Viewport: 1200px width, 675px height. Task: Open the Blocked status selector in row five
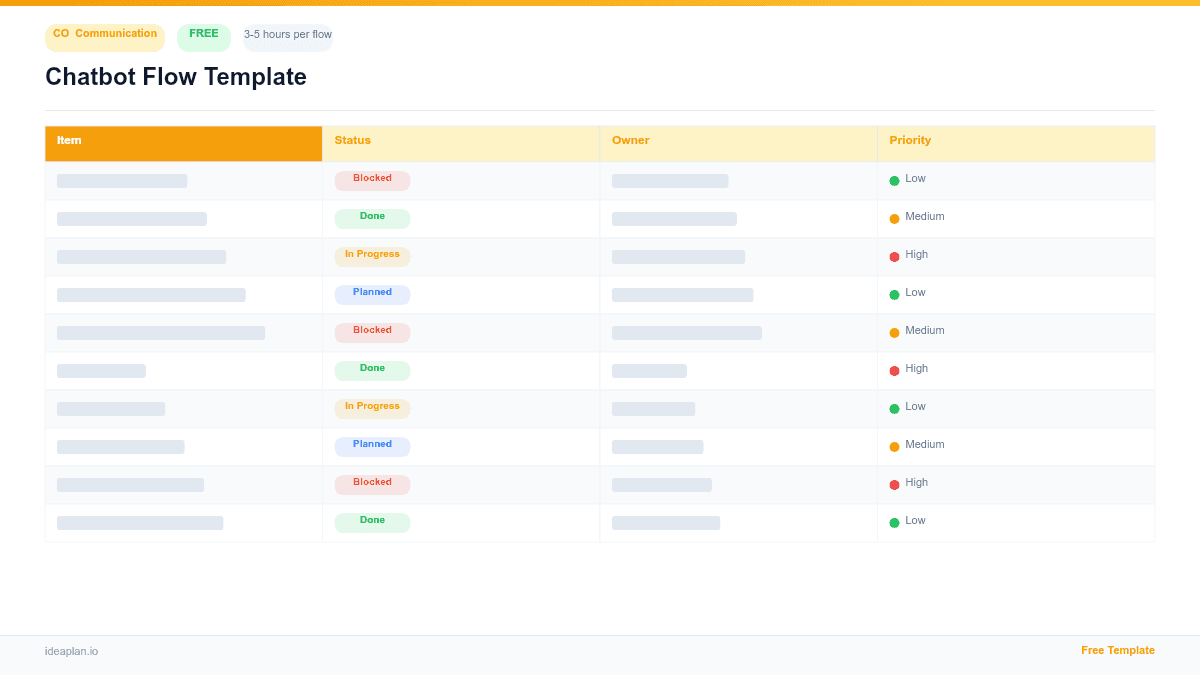(372, 331)
